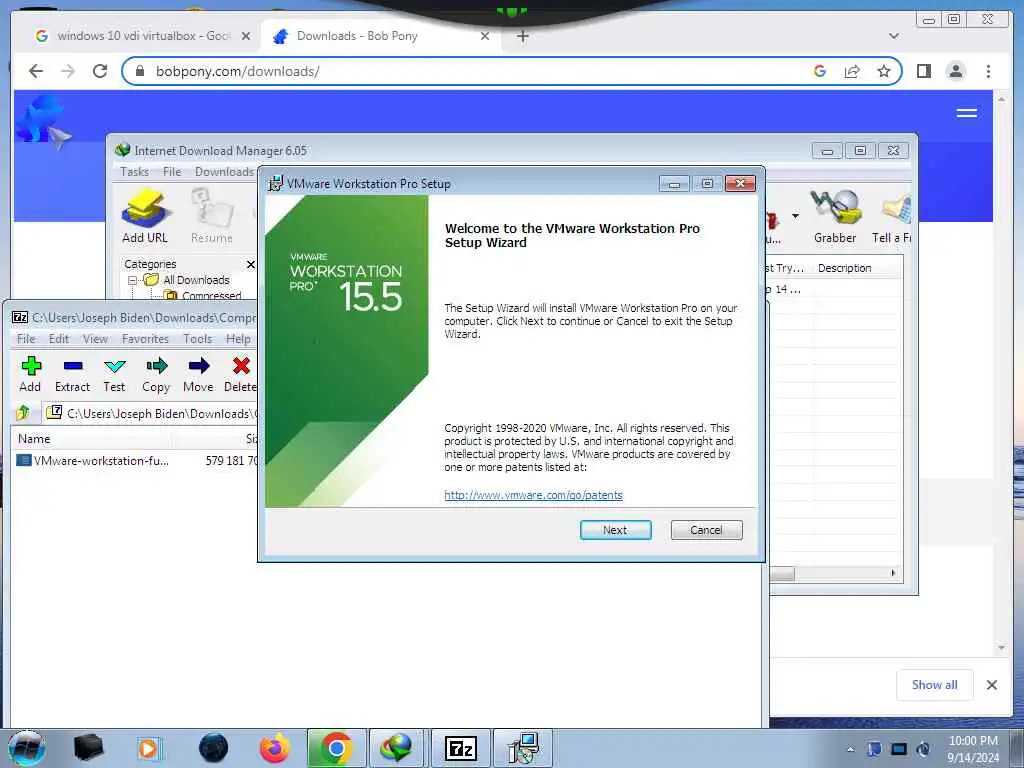The image size is (1024, 768).
Task: Click the Add icon in 7-Zip toolbar
Action: tap(30, 374)
